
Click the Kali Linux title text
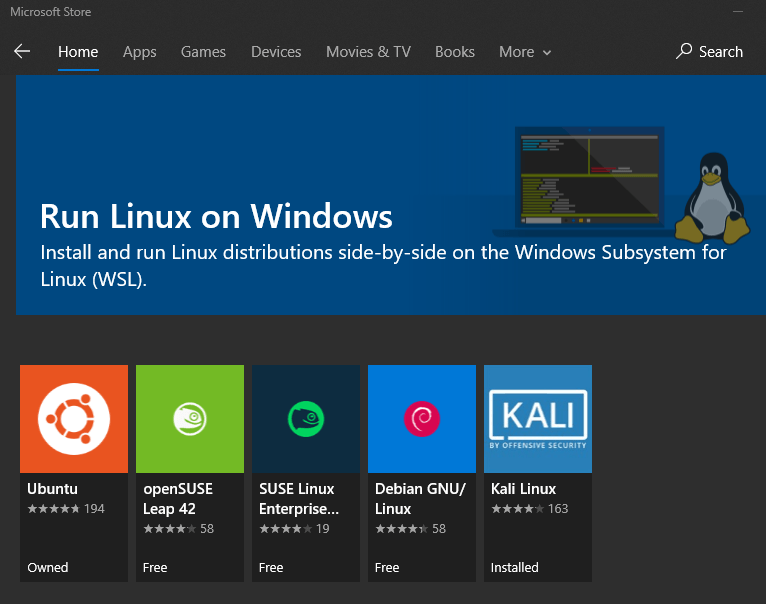point(523,489)
